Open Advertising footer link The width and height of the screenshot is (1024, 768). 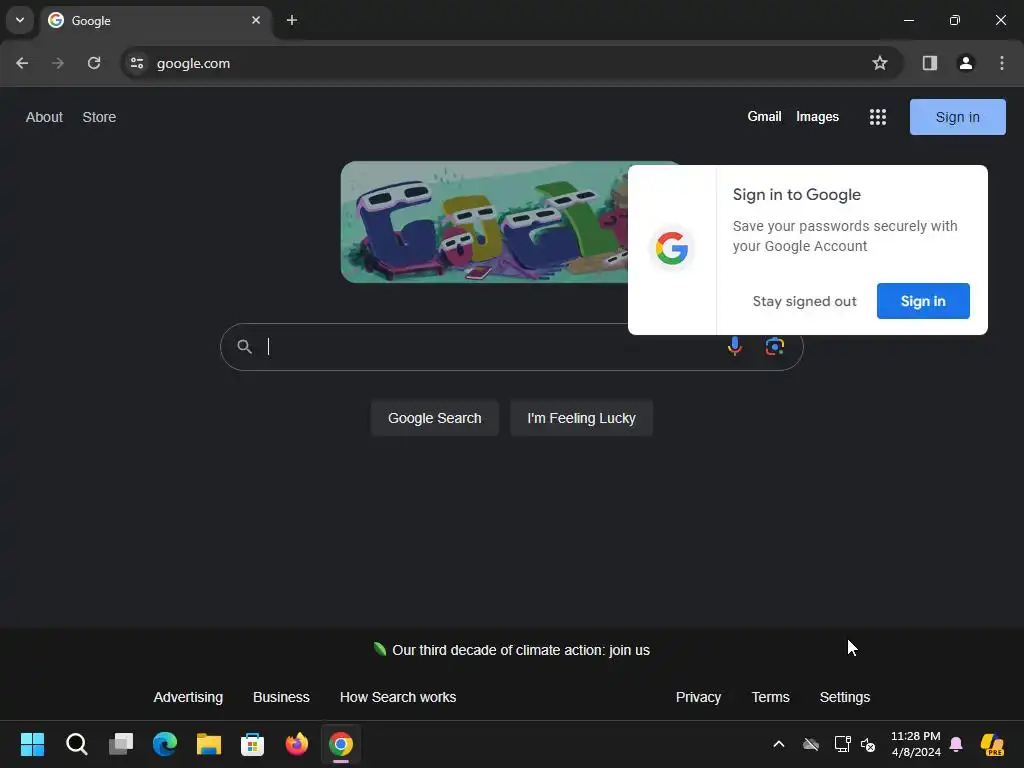point(188,697)
